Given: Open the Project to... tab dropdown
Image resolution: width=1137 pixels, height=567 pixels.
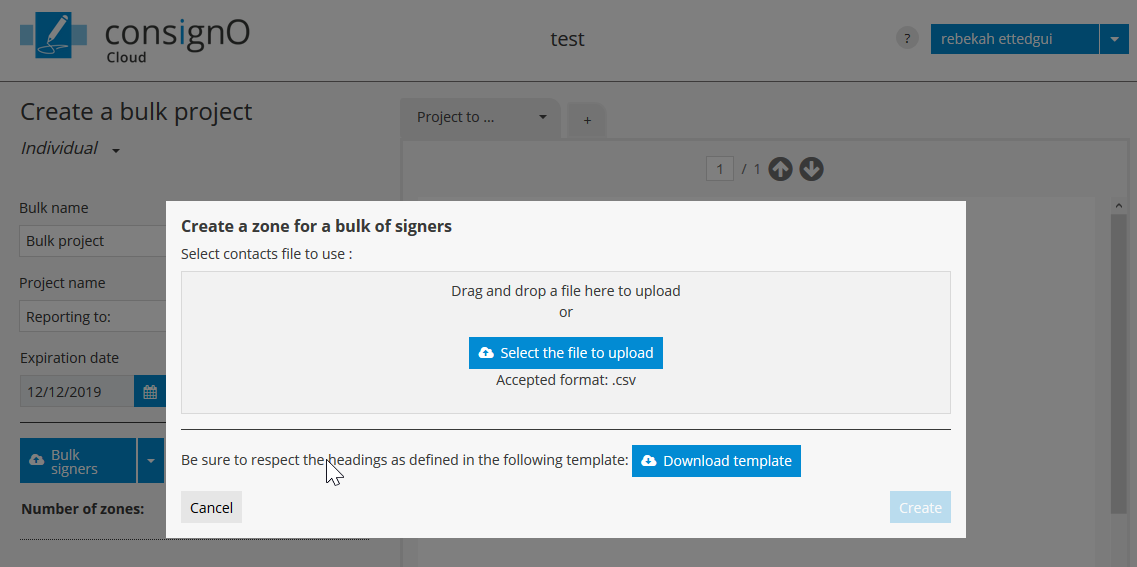Looking at the screenshot, I should tap(543, 117).
